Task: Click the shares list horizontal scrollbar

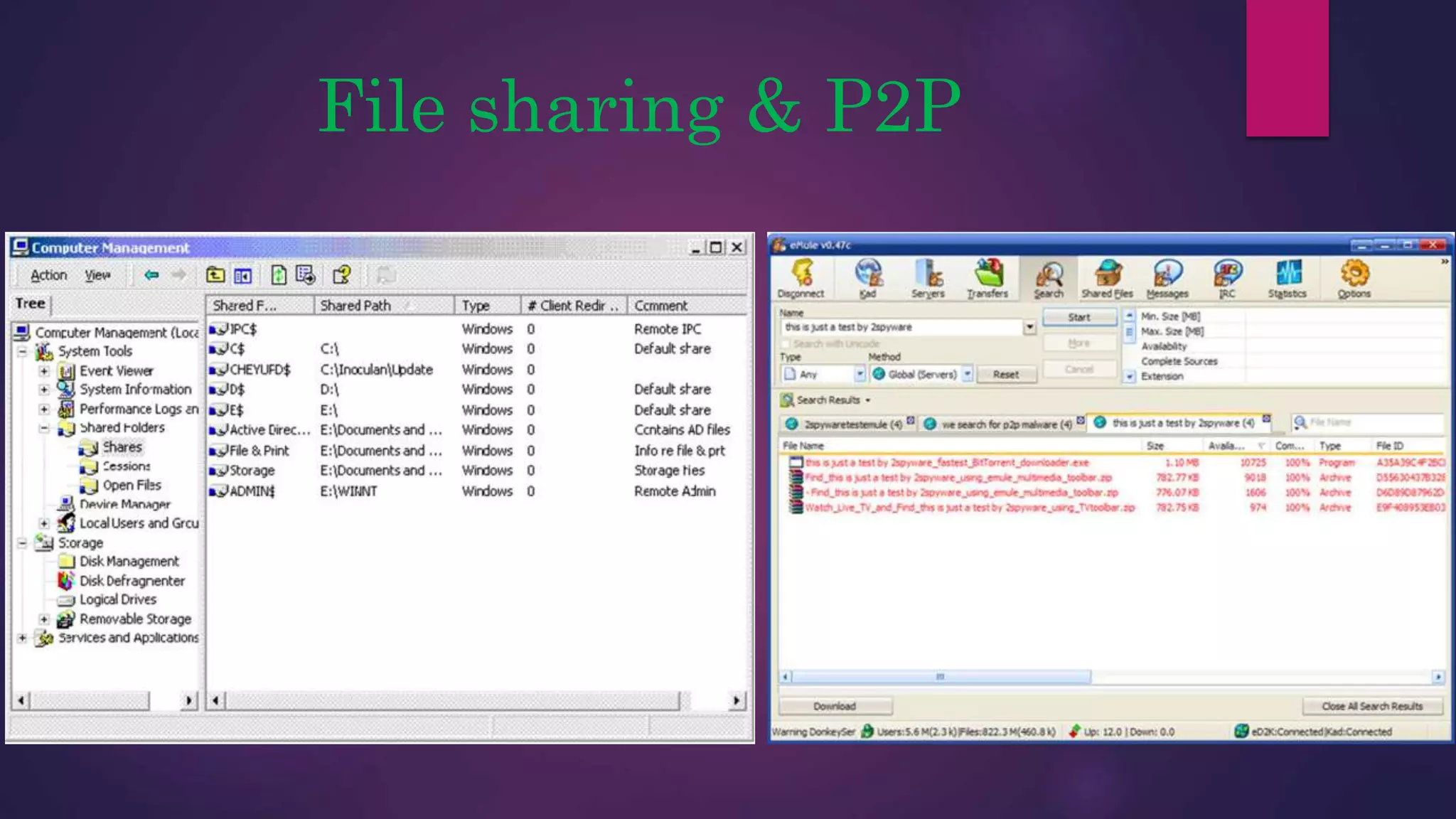Action: 475,701
